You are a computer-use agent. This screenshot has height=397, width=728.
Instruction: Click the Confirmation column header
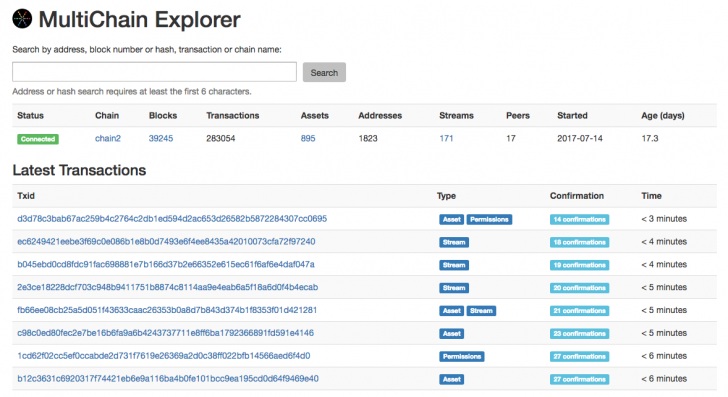click(577, 196)
